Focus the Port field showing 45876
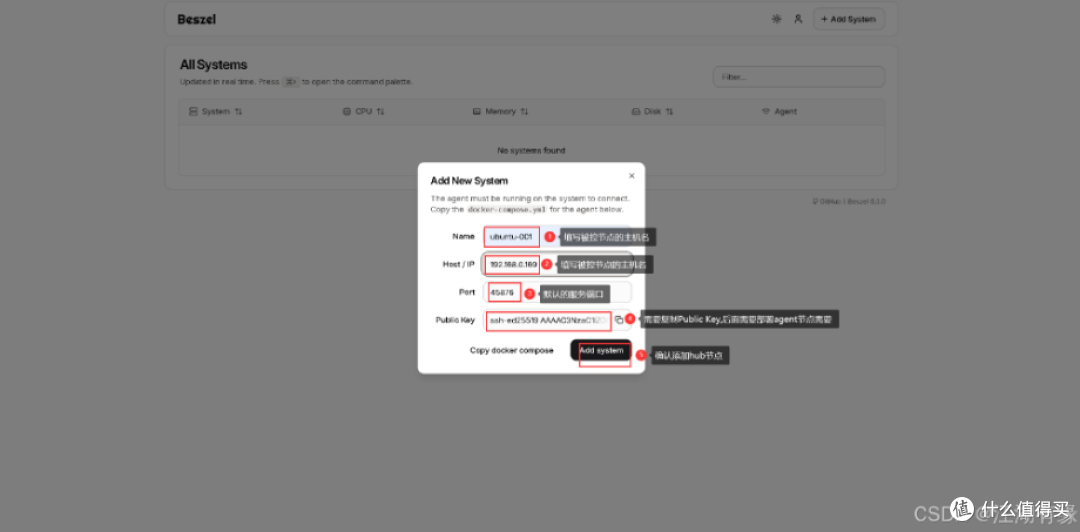The height and width of the screenshot is (532, 1080). (x=557, y=292)
